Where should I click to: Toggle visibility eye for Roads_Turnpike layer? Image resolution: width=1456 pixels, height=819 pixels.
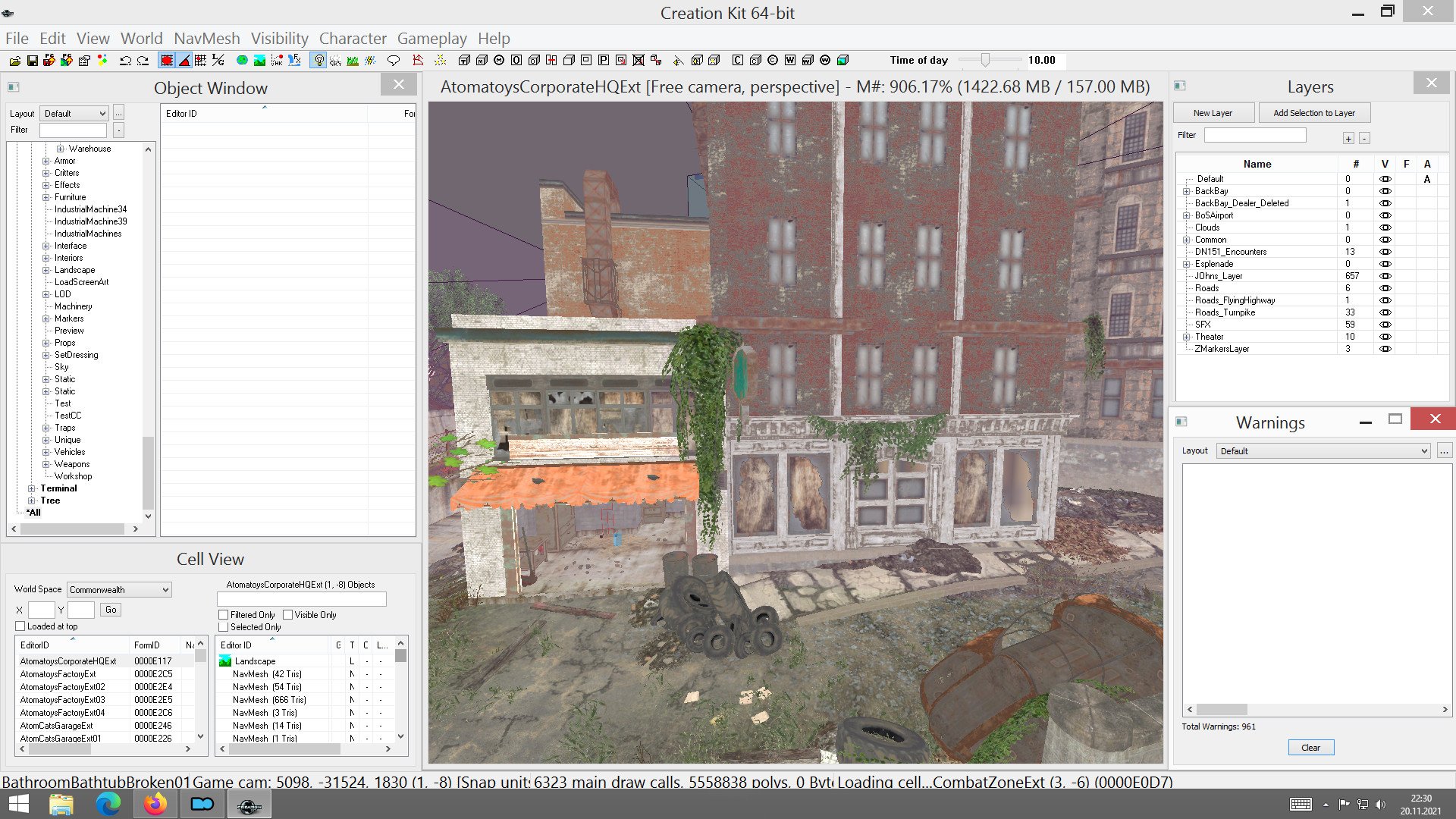tap(1385, 312)
